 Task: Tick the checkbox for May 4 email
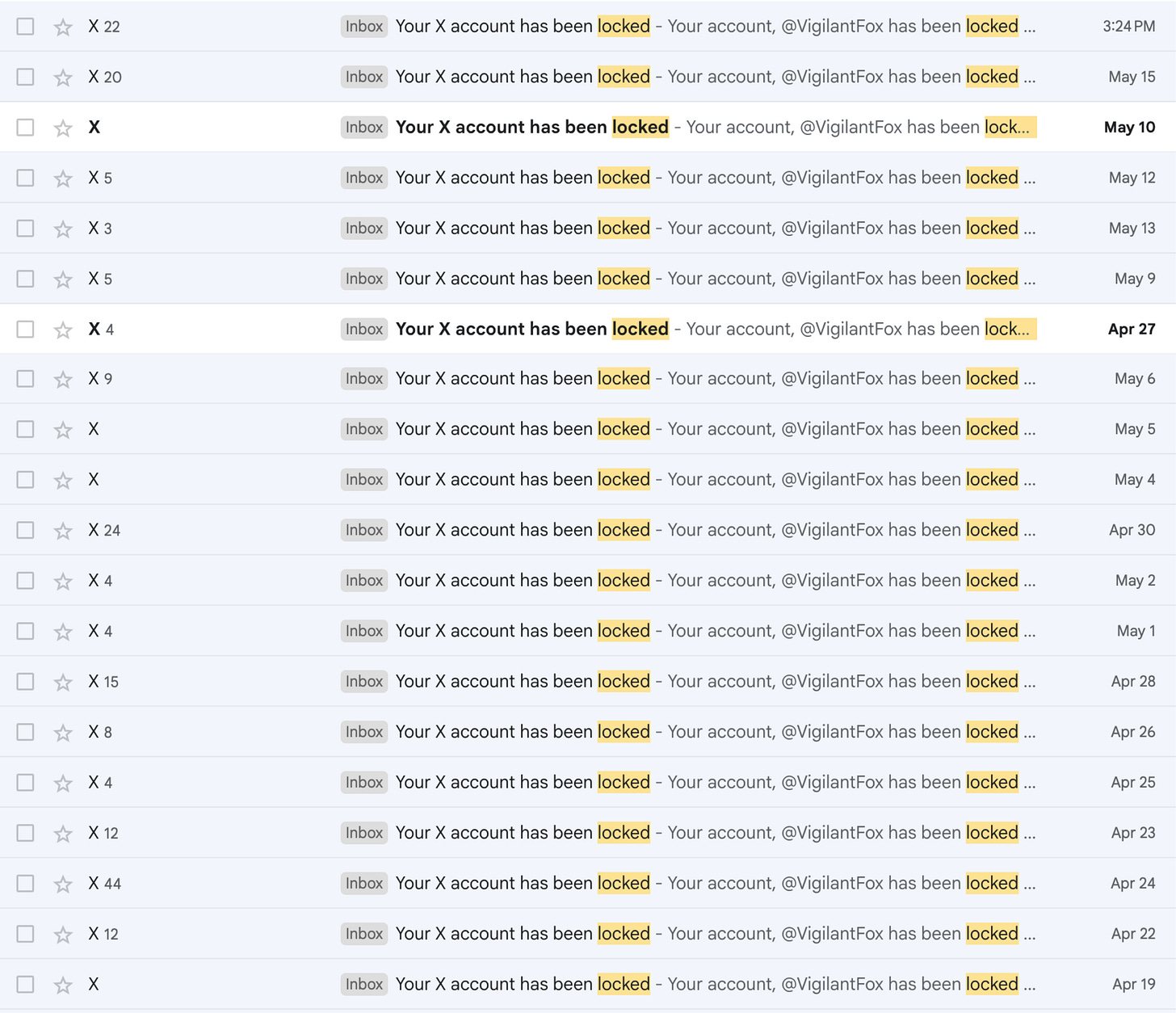(x=26, y=480)
